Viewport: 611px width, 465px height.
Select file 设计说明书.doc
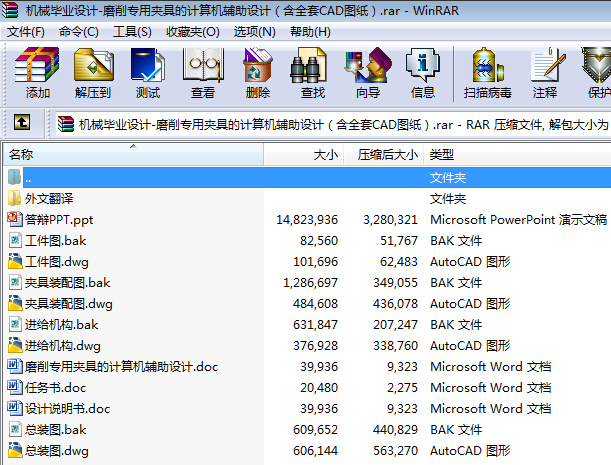click(67, 409)
